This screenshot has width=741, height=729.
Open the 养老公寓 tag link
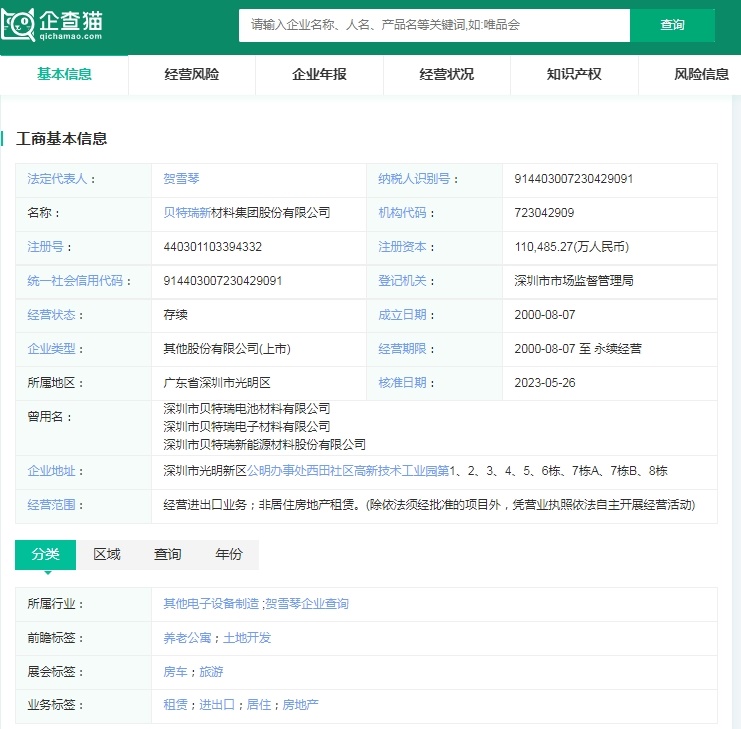[x=187, y=638]
